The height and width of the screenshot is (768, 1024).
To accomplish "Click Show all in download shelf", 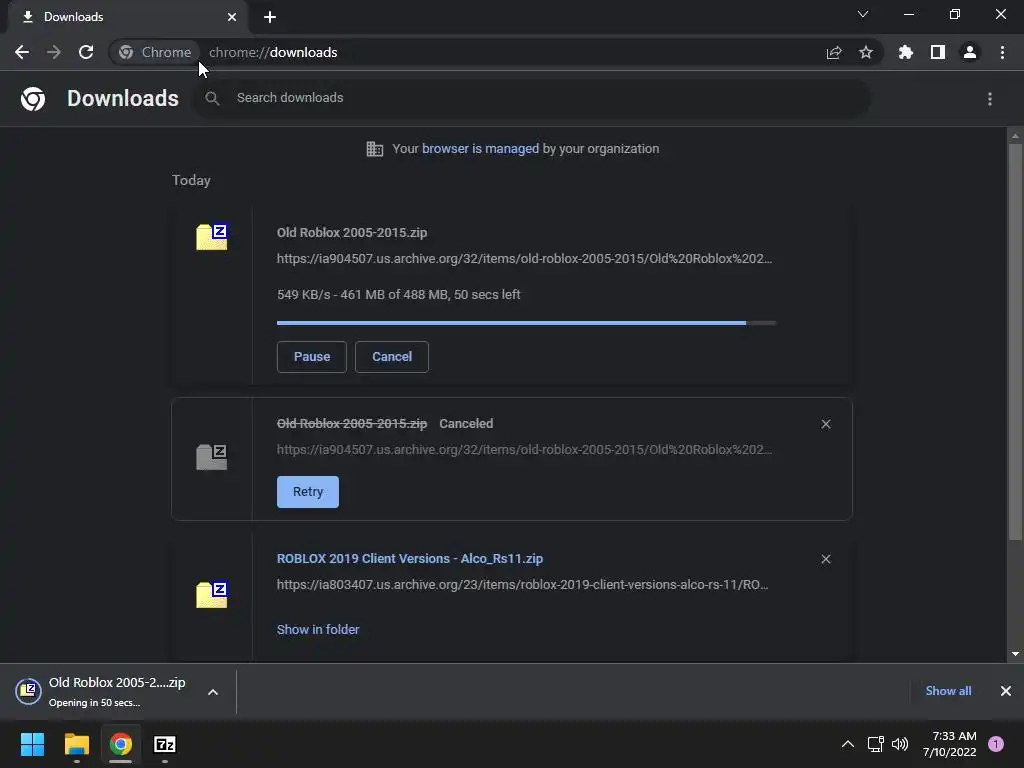I will click(948, 691).
